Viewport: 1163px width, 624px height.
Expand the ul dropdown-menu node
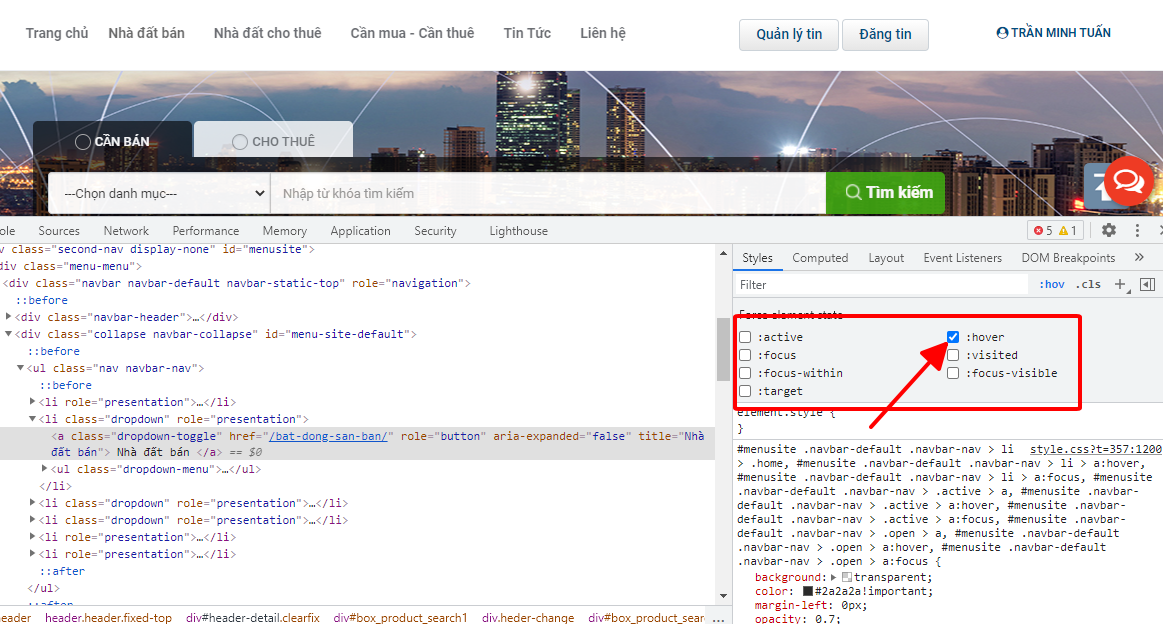[45, 469]
